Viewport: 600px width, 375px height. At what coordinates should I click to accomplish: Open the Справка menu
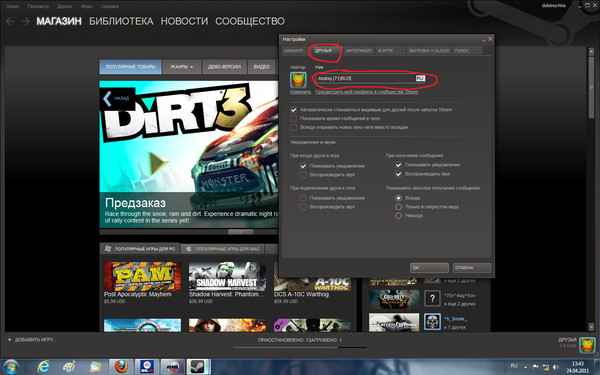[x=109, y=7]
